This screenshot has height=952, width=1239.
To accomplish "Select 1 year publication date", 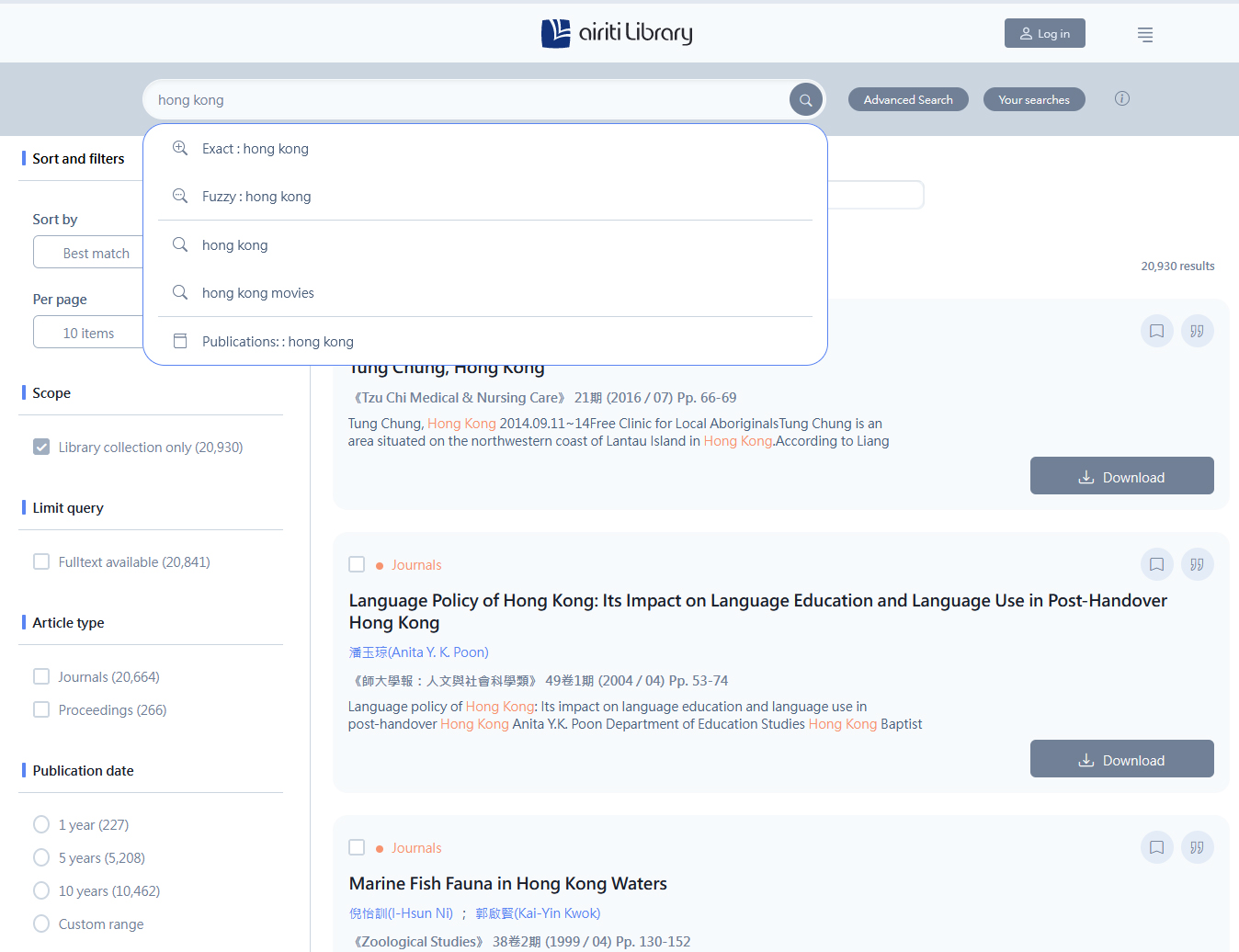I will coord(41,824).
